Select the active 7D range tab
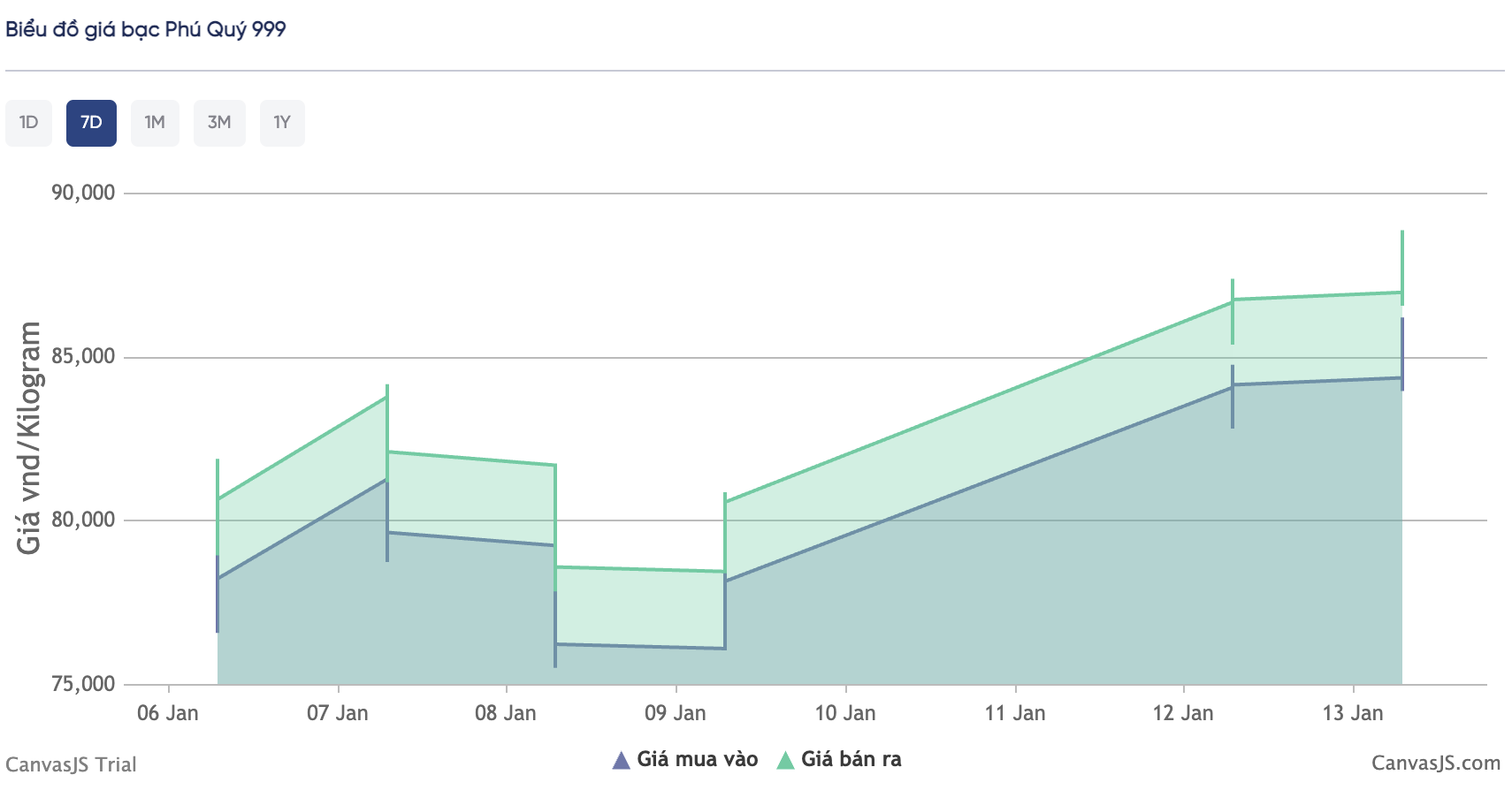Viewport: 1512px width, 790px height. [x=91, y=123]
